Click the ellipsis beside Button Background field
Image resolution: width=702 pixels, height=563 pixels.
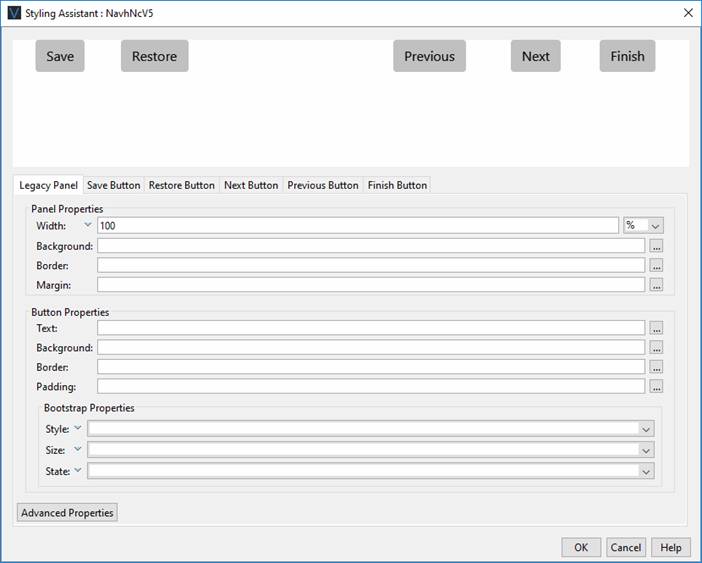pos(656,348)
